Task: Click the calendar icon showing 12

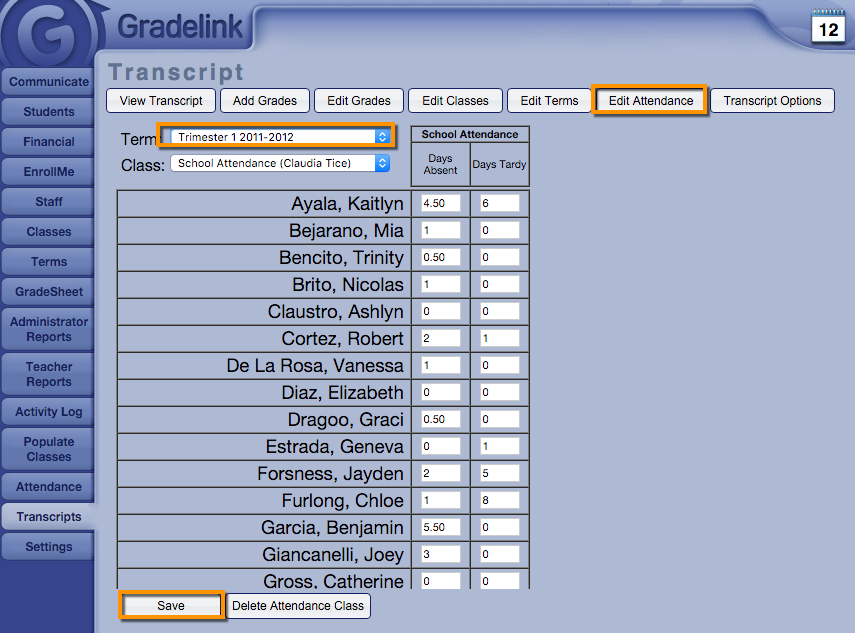Action: pos(828,26)
